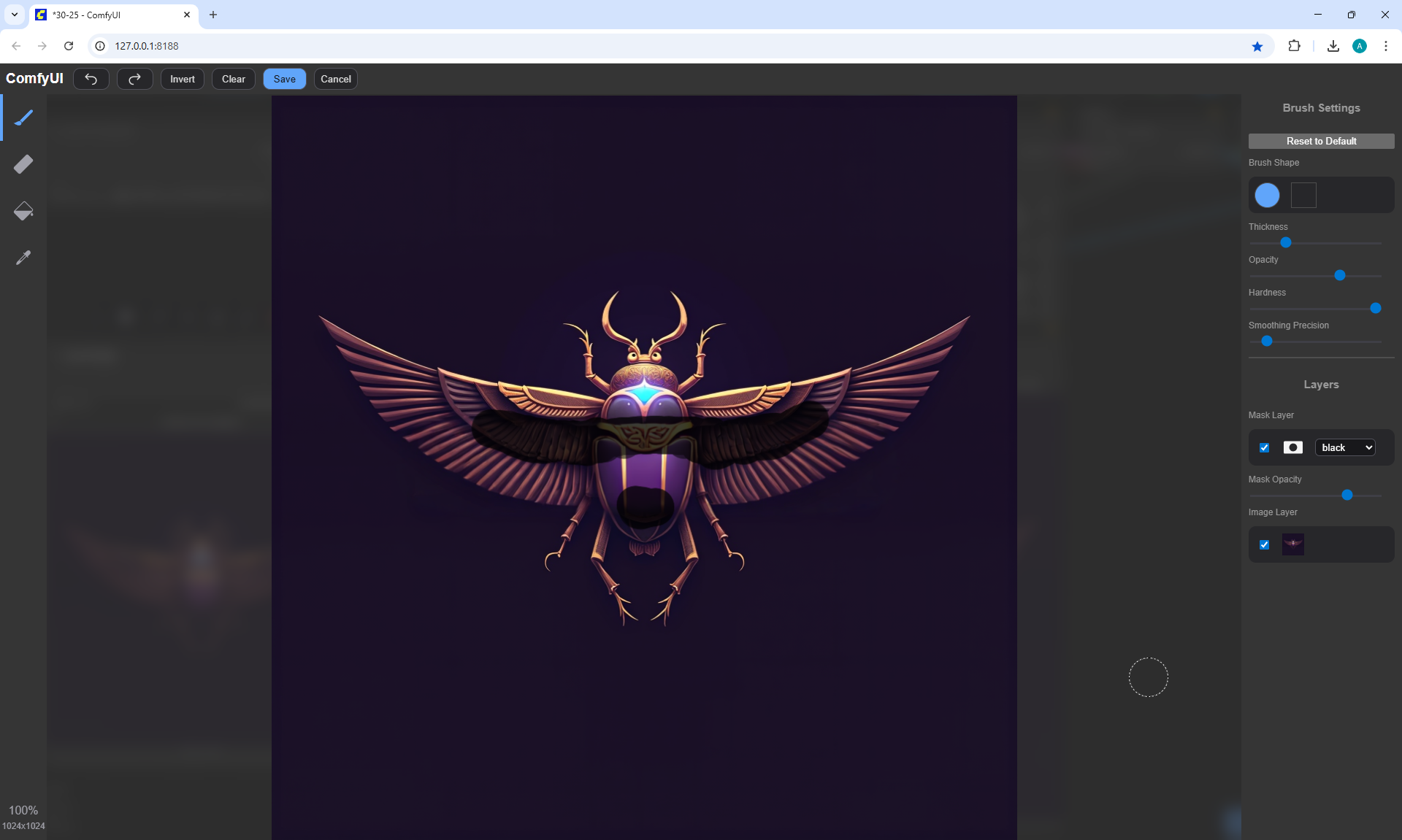The height and width of the screenshot is (840, 1402).
Task: Select the brush tool in sidebar
Action: 23,117
